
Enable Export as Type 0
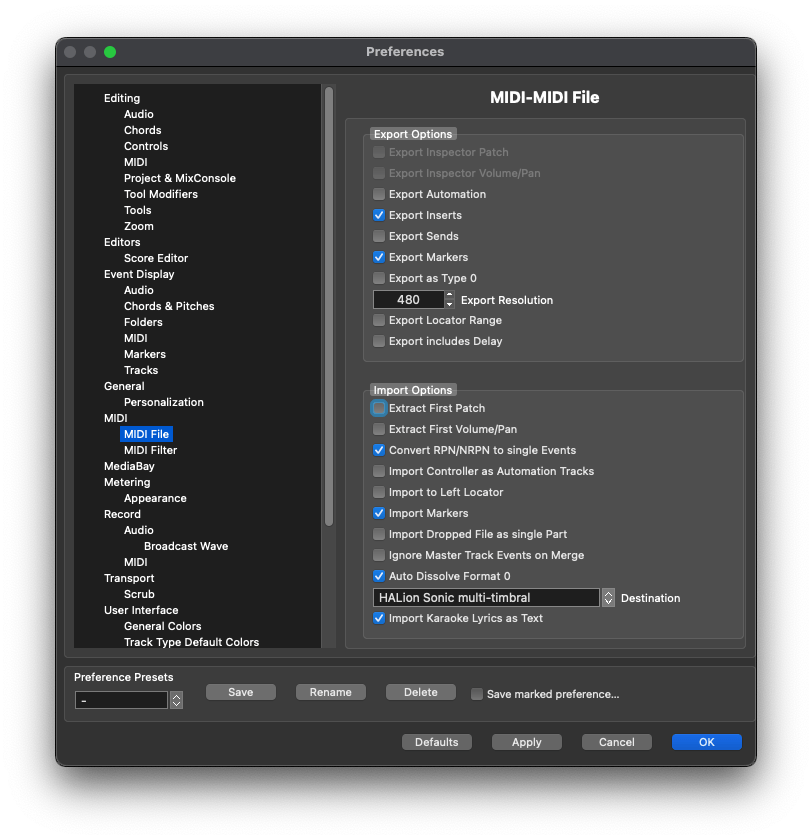(x=379, y=278)
